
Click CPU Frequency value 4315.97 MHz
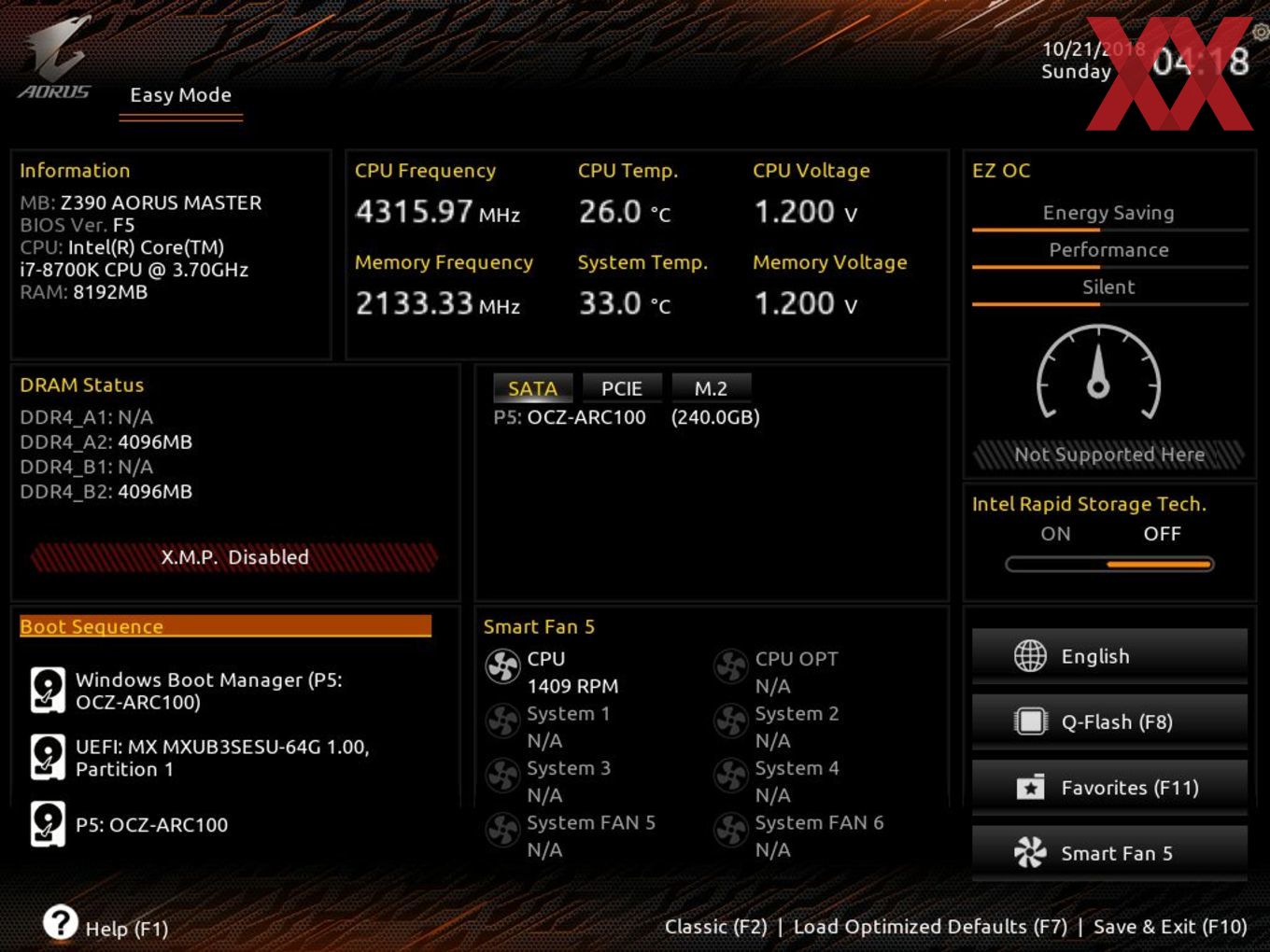437,212
